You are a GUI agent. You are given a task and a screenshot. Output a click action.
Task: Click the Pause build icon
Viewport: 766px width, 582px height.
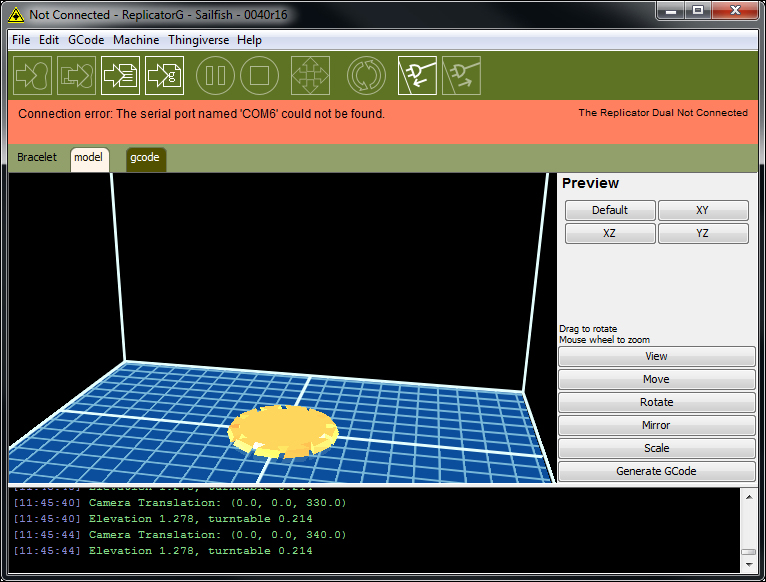click(215, 76)
